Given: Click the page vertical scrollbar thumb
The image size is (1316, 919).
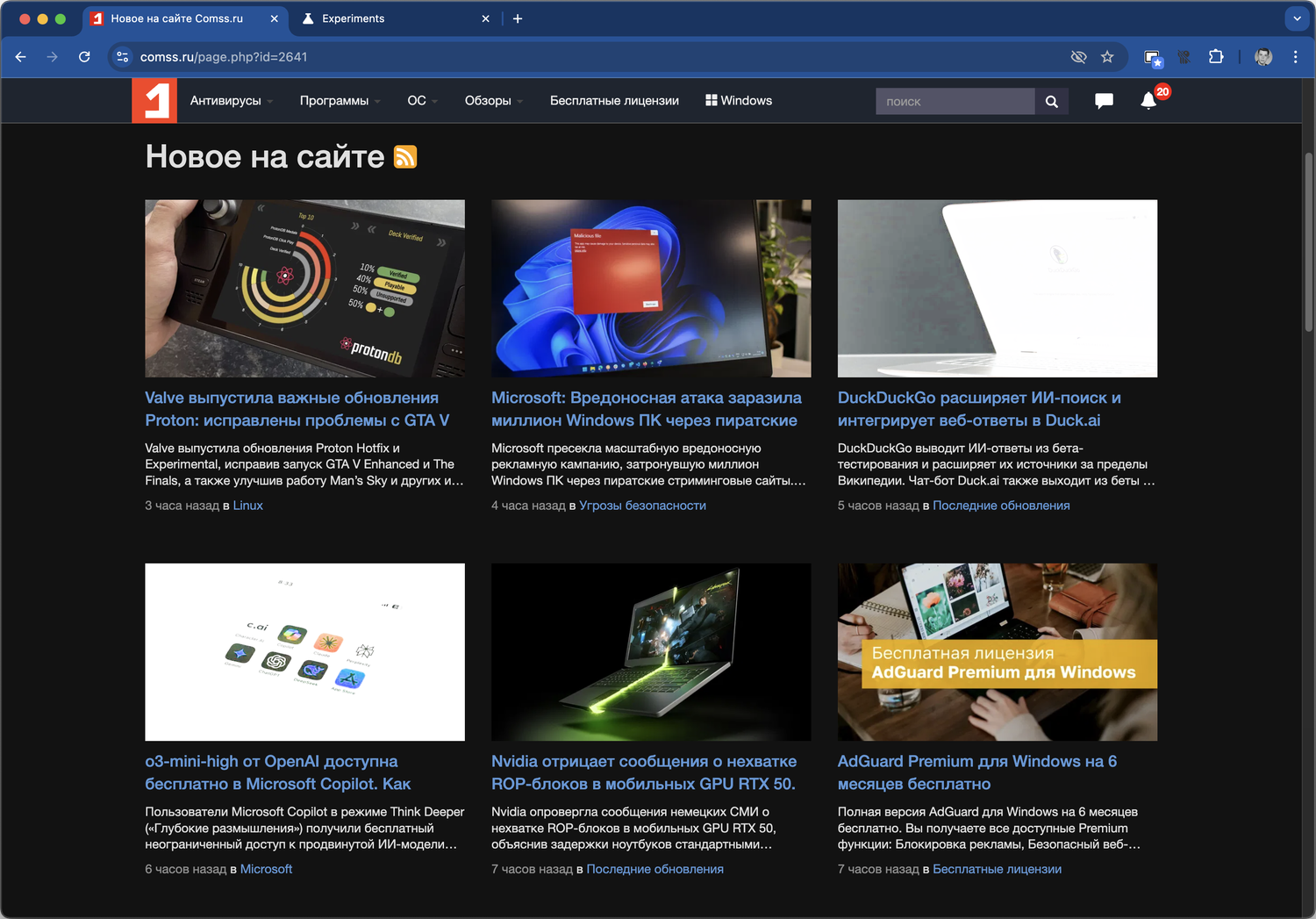Looking at the screenshot, I should point(1308,241).
